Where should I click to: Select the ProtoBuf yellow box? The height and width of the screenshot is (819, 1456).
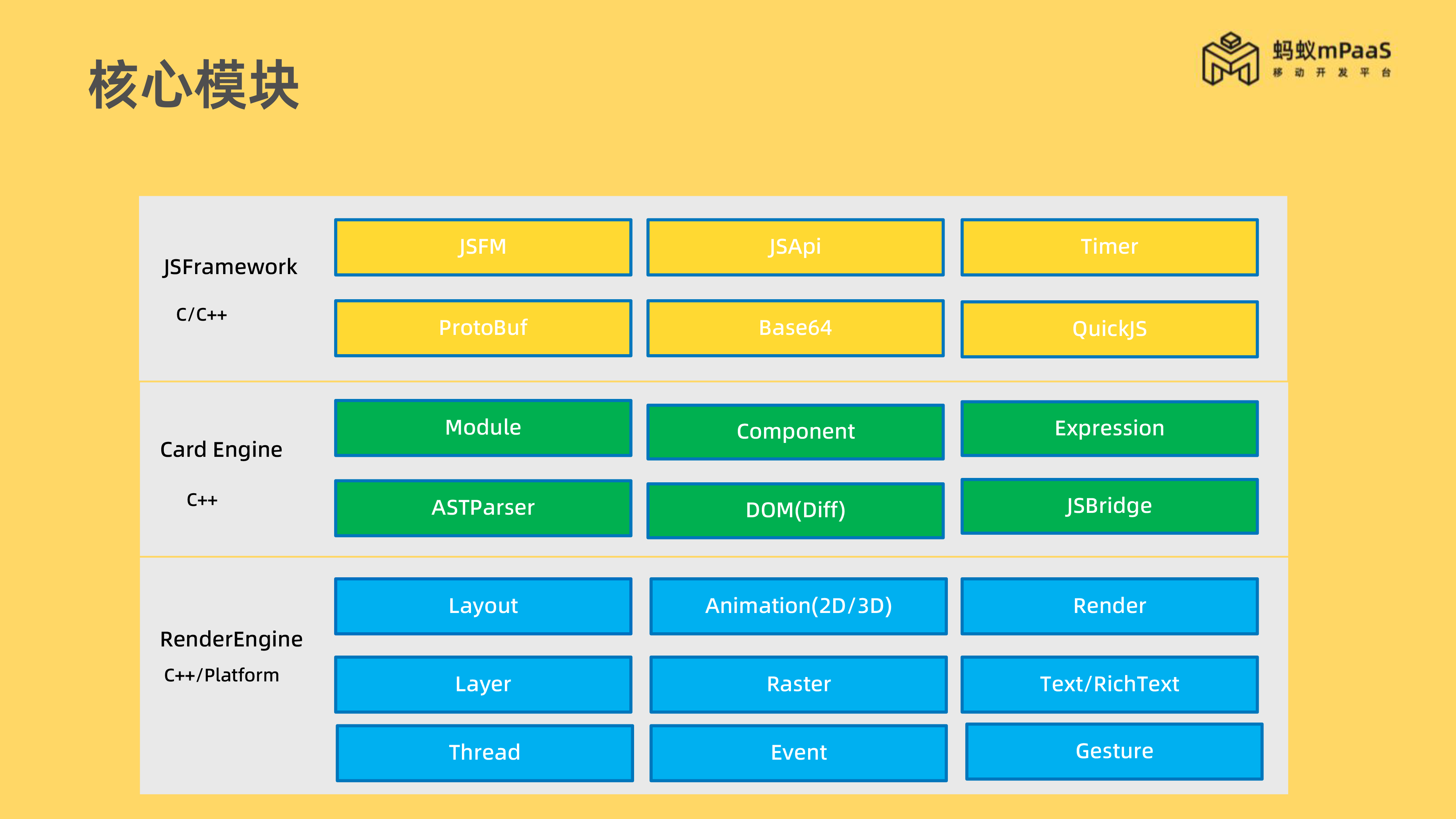(x=483, y=328)
